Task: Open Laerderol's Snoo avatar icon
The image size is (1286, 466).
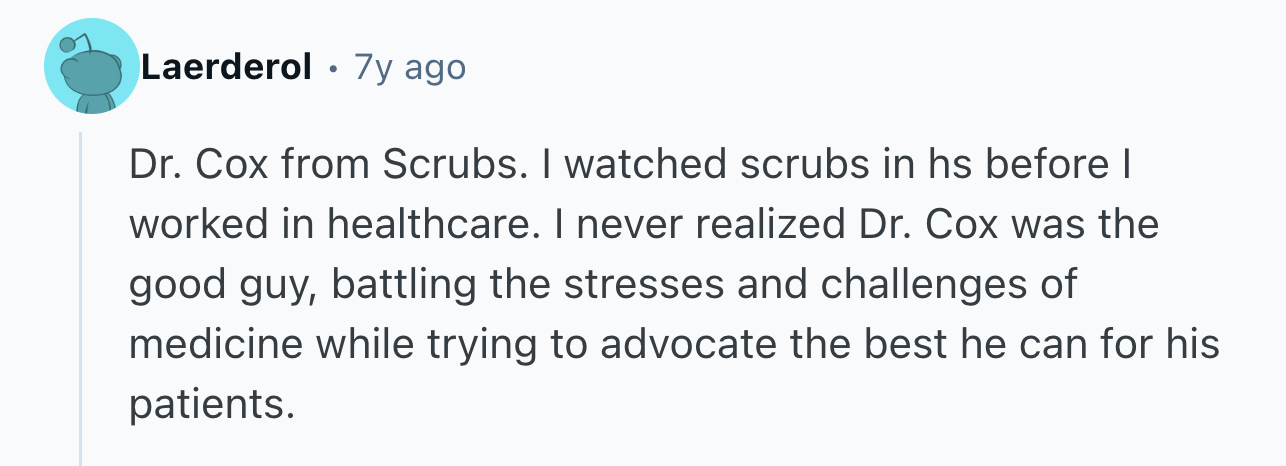Action: pos(92,67)
